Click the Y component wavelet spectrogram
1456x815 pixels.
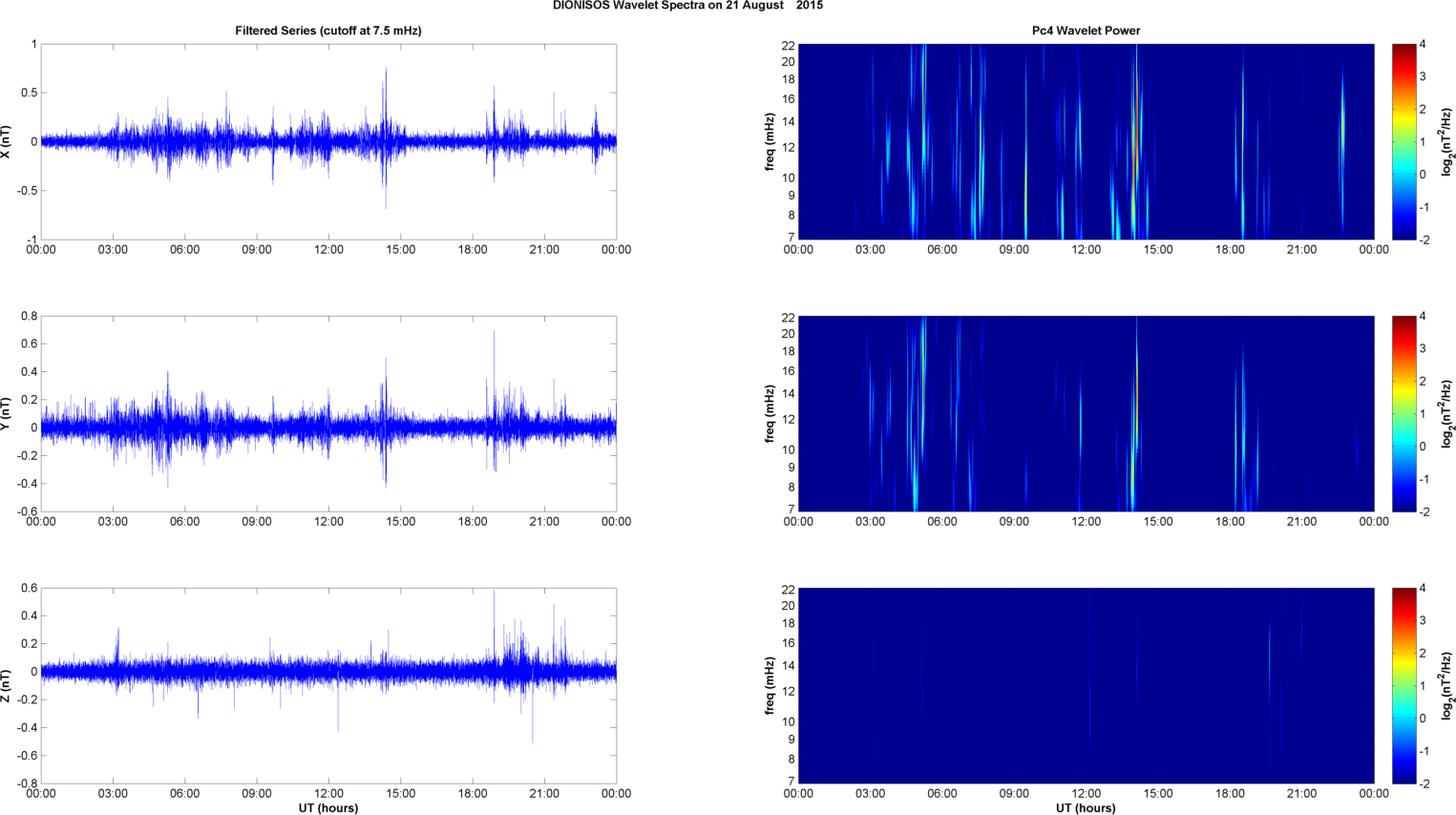point(1086,413)
